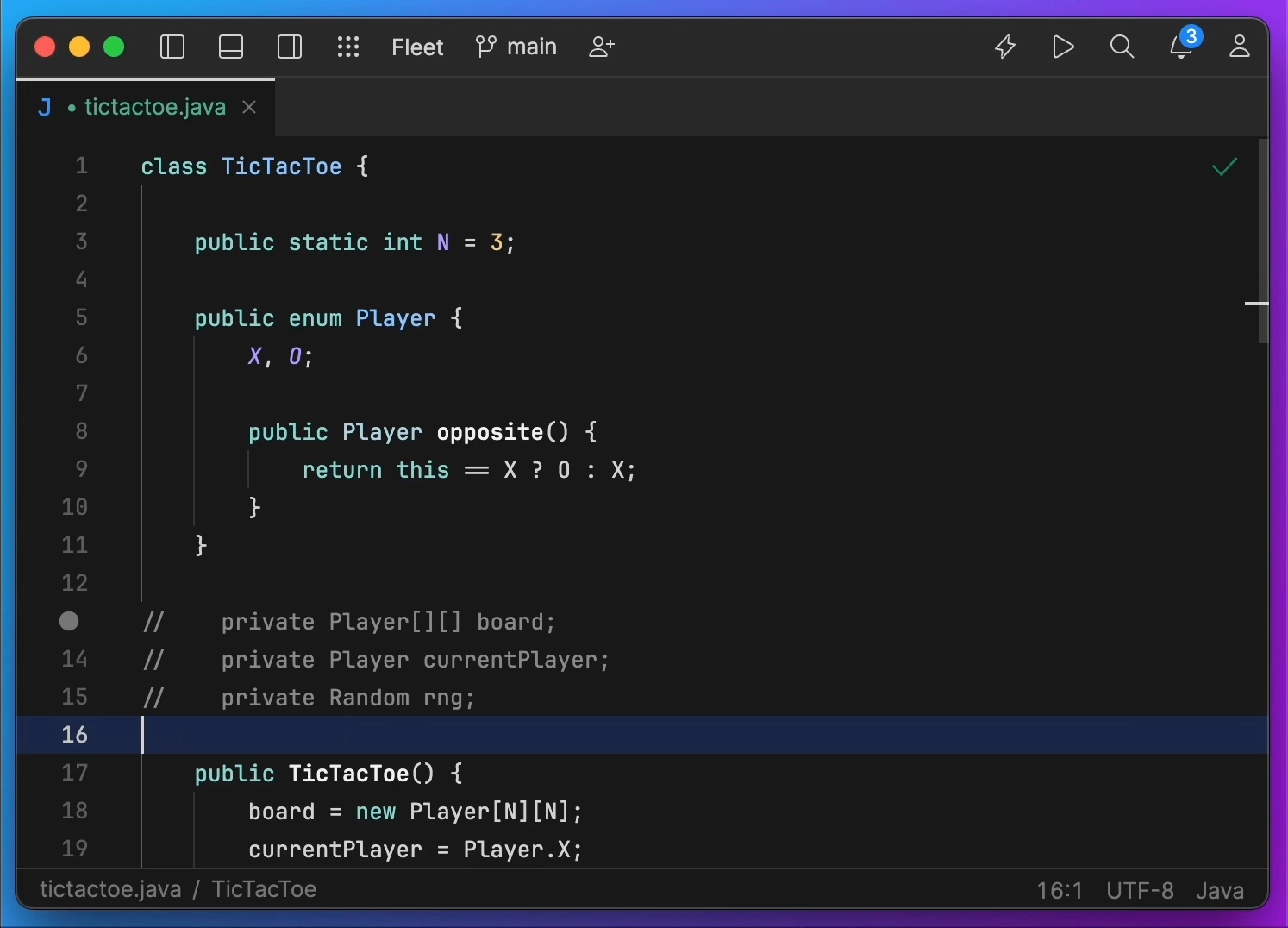The height and width of the screenshot is (928, 1288).
Task: Click the class name TicTacToe on line 1
Action: coord(282,166)
